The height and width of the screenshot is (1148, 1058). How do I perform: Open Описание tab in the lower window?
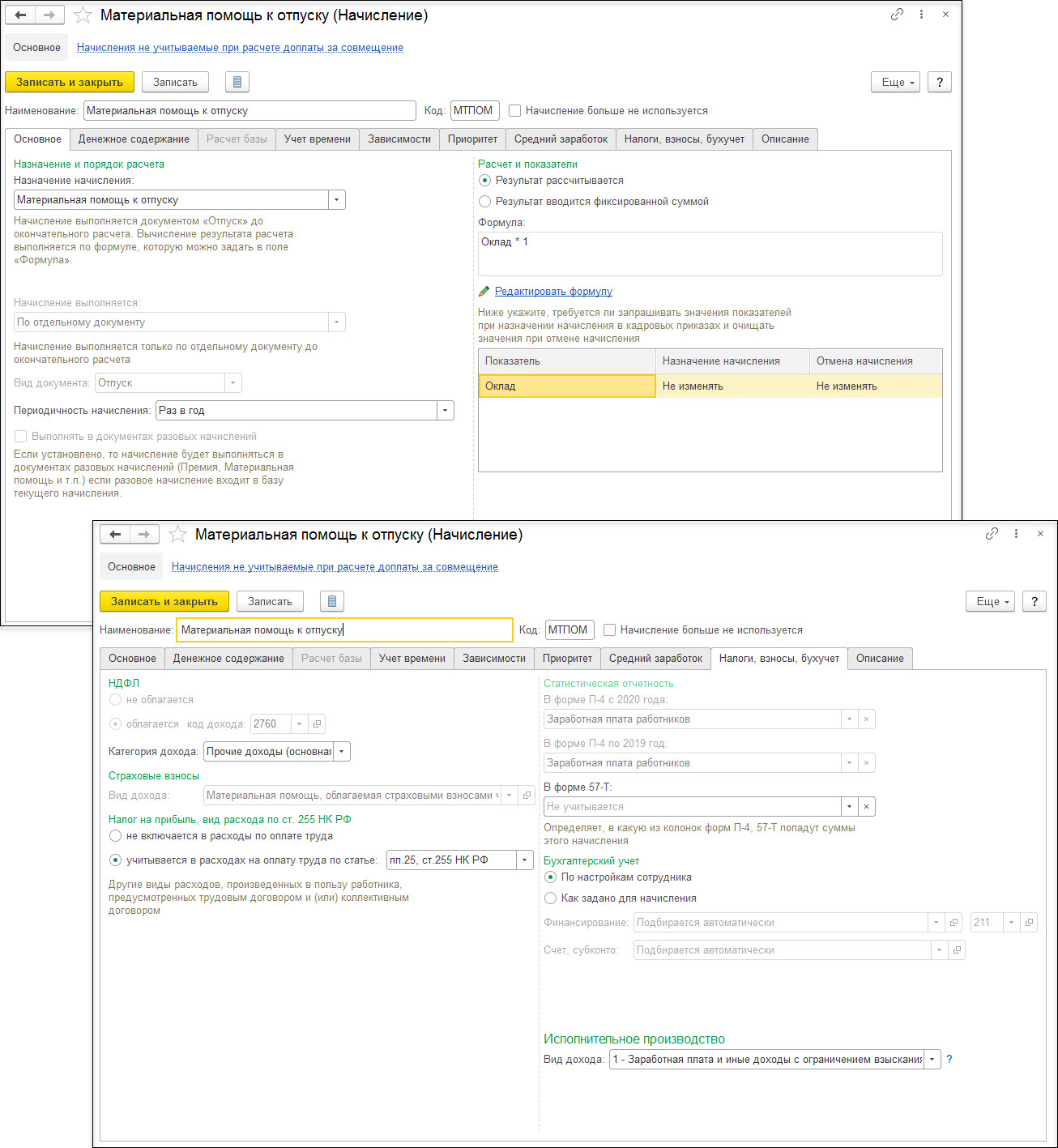[880, 659]
